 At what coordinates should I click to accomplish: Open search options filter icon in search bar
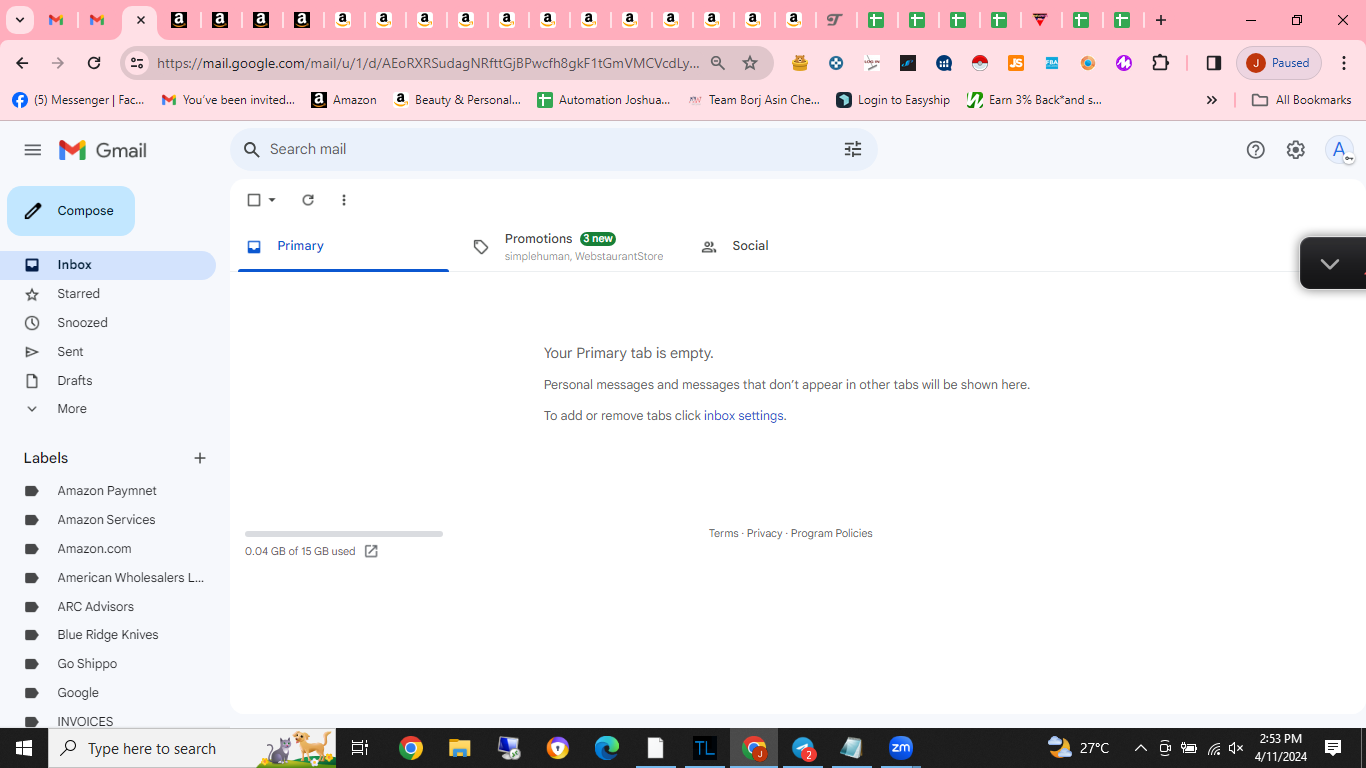click(853, 149)
